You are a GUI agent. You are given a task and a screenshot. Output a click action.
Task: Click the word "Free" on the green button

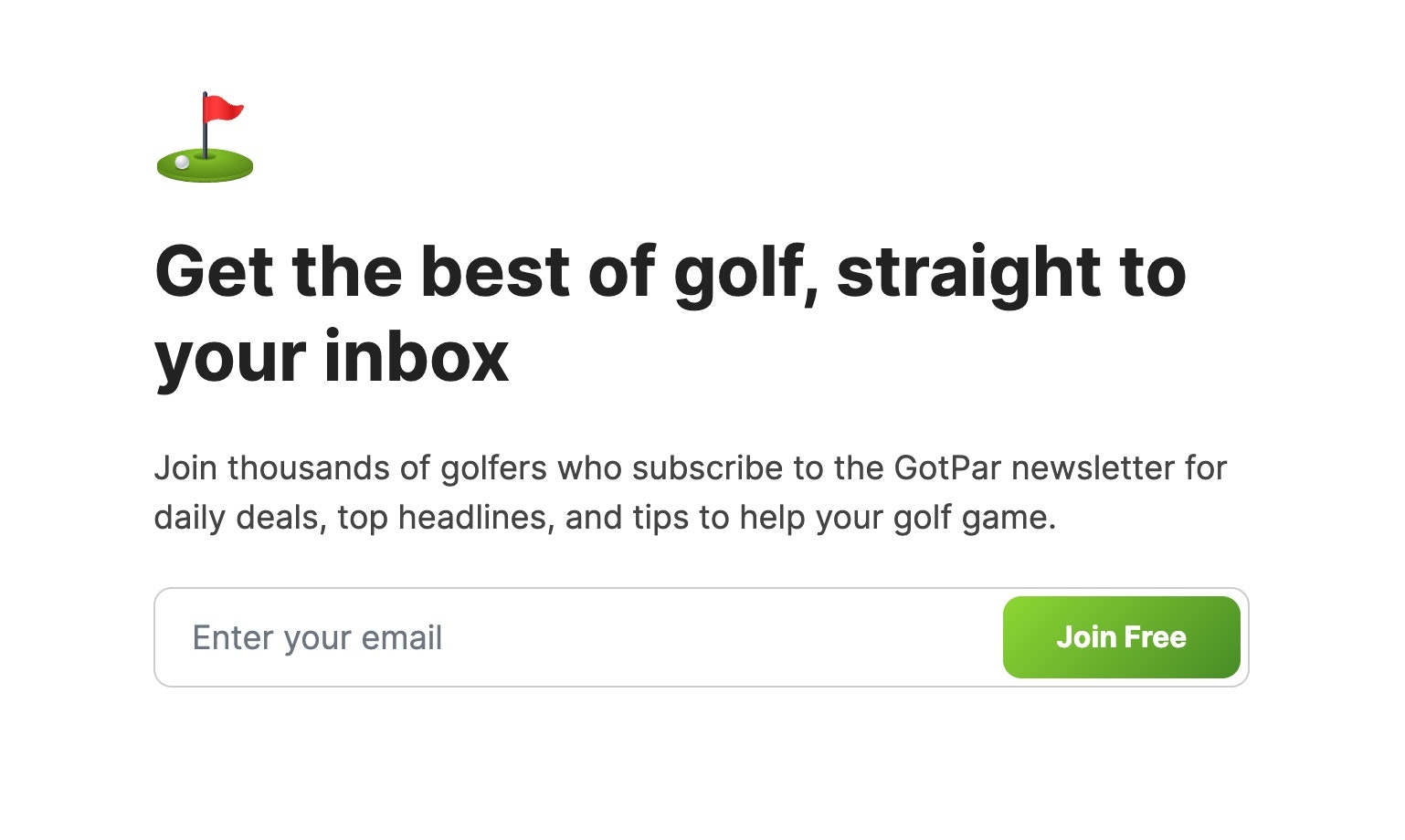click(1155, 637)
